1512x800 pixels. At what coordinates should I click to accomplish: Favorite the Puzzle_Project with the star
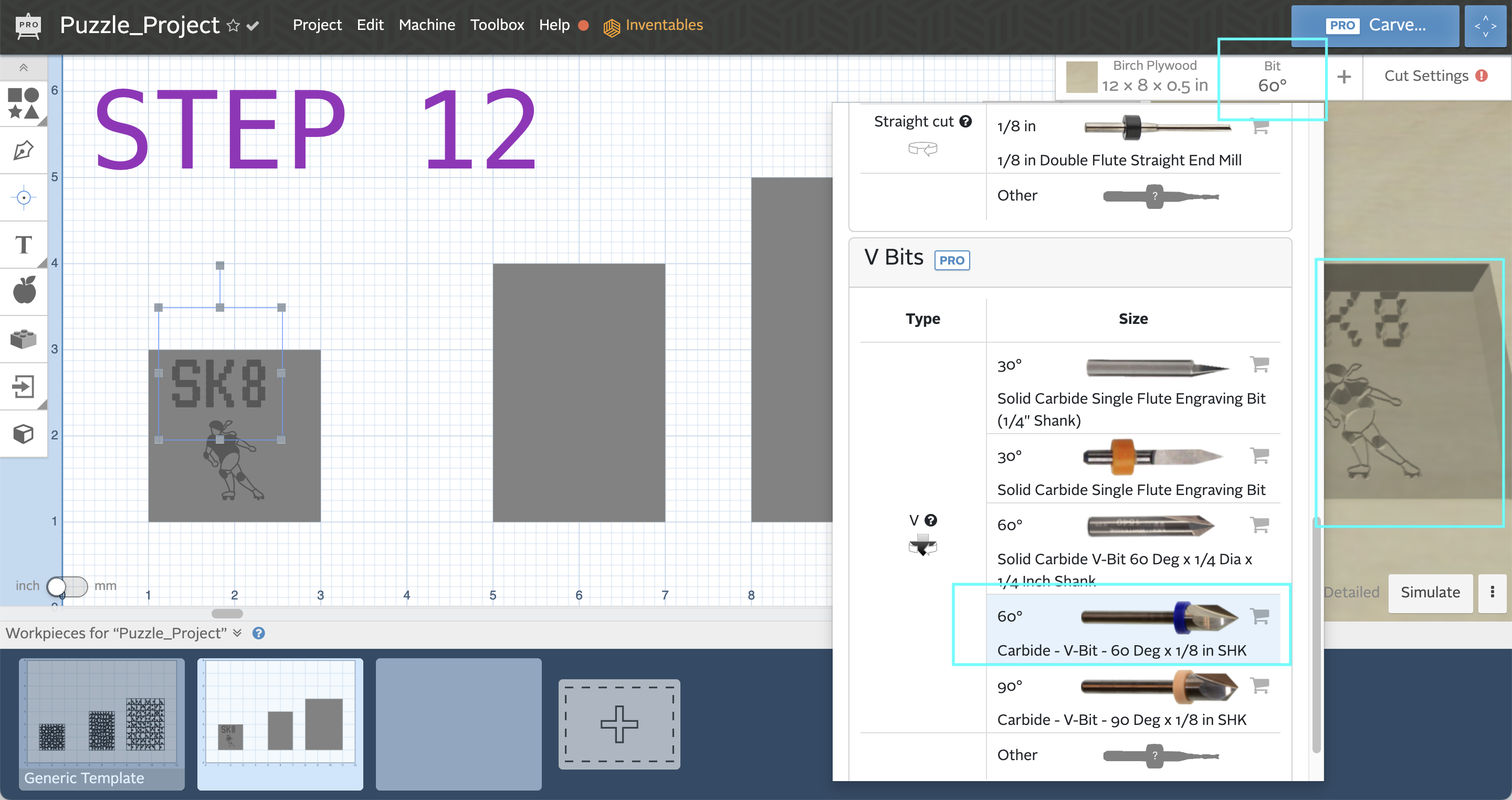(233, 25)
